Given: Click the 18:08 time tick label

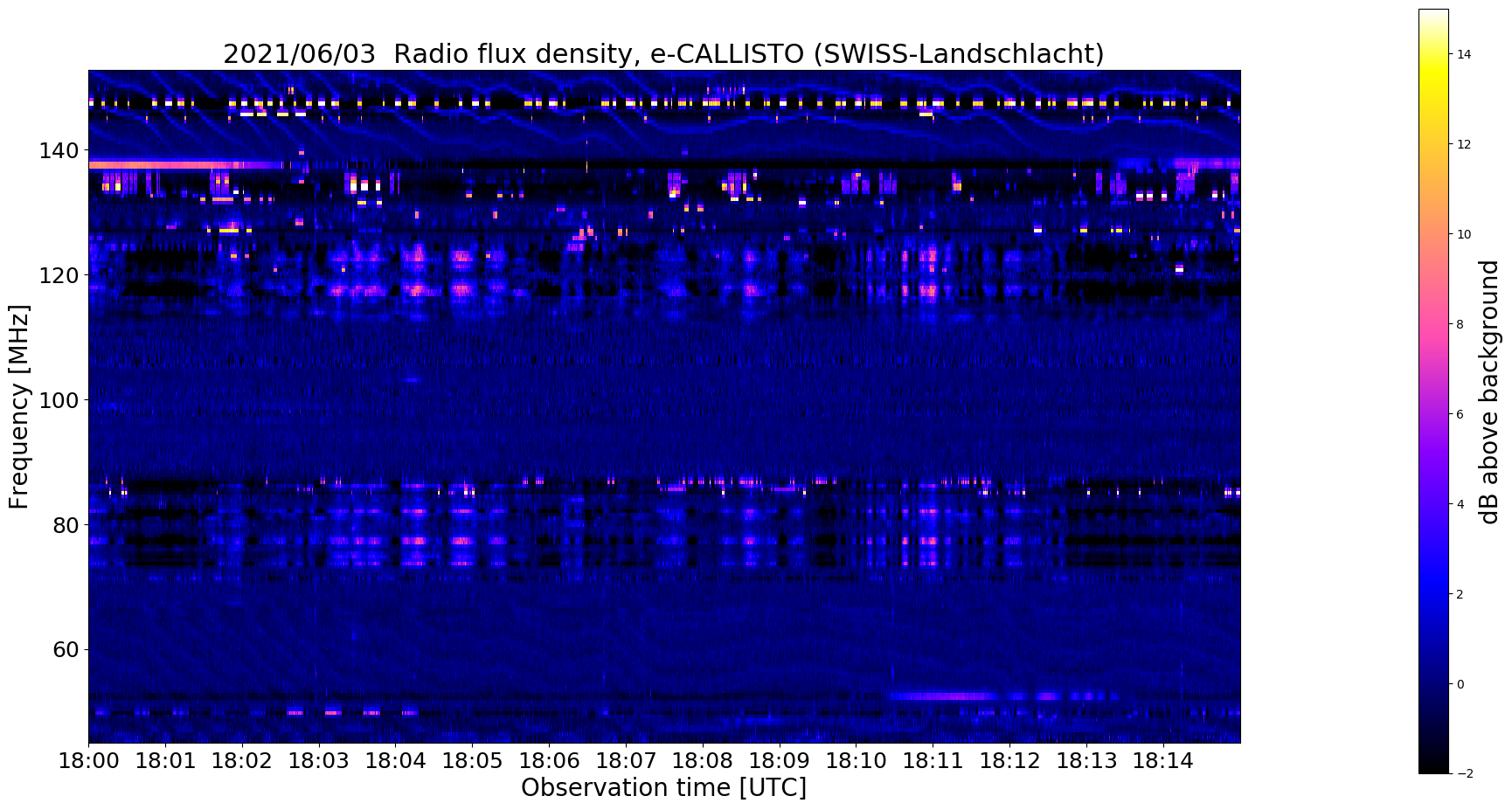Looking at the screenshot, I should (x=703, y=760).
